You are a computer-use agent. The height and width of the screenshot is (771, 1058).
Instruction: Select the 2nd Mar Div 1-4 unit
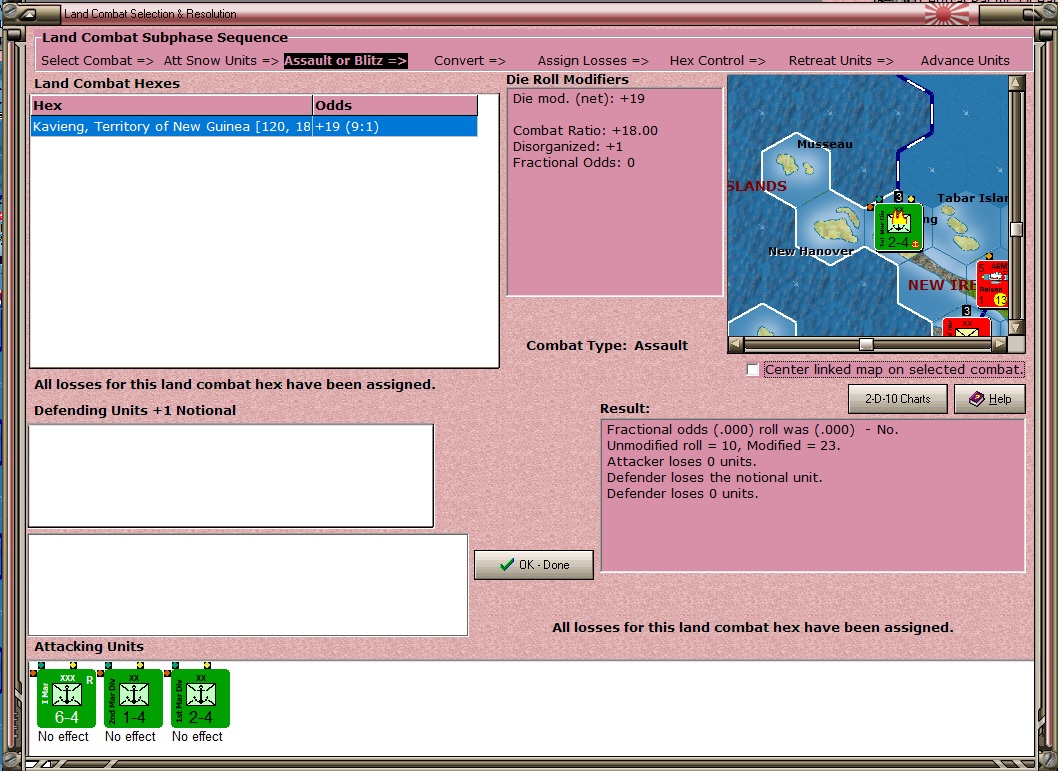coord(133,697)
